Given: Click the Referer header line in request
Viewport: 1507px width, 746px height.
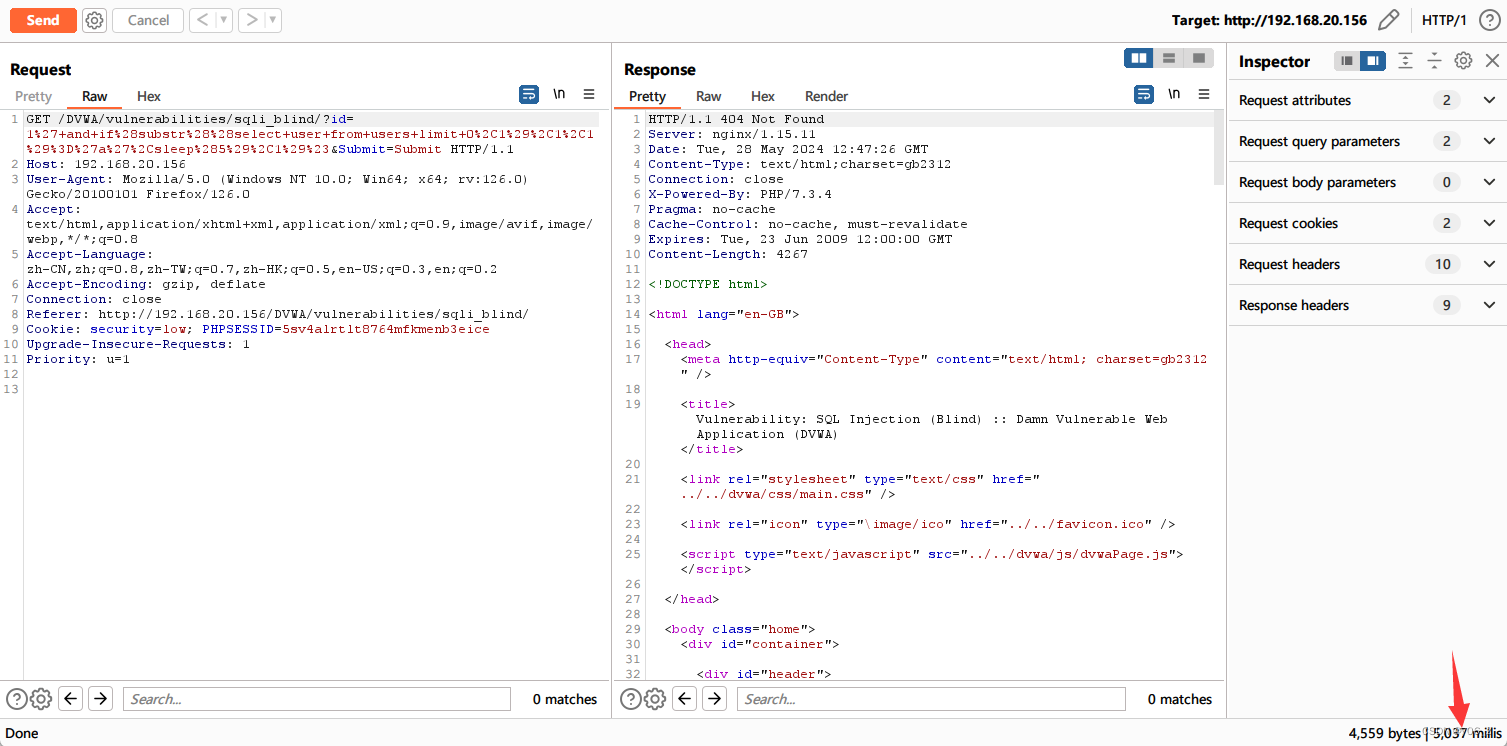Looking at the screenshot, I should click(x=277, y=314).
